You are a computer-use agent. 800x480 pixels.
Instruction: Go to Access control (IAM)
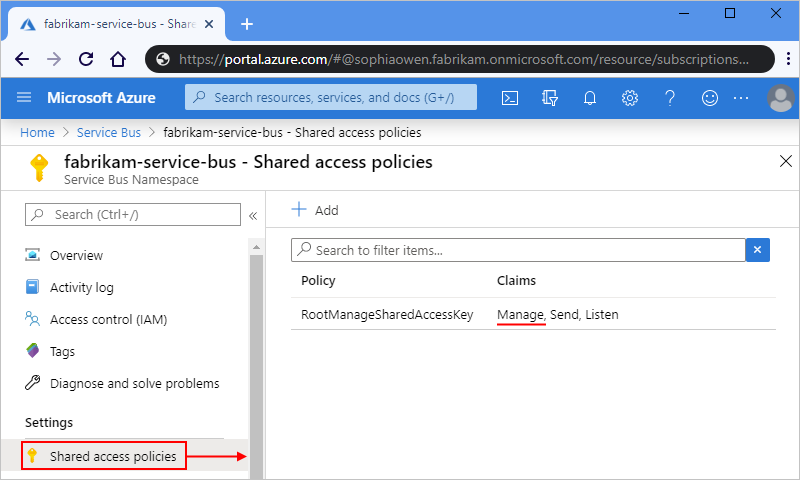[x=108, y=319]
